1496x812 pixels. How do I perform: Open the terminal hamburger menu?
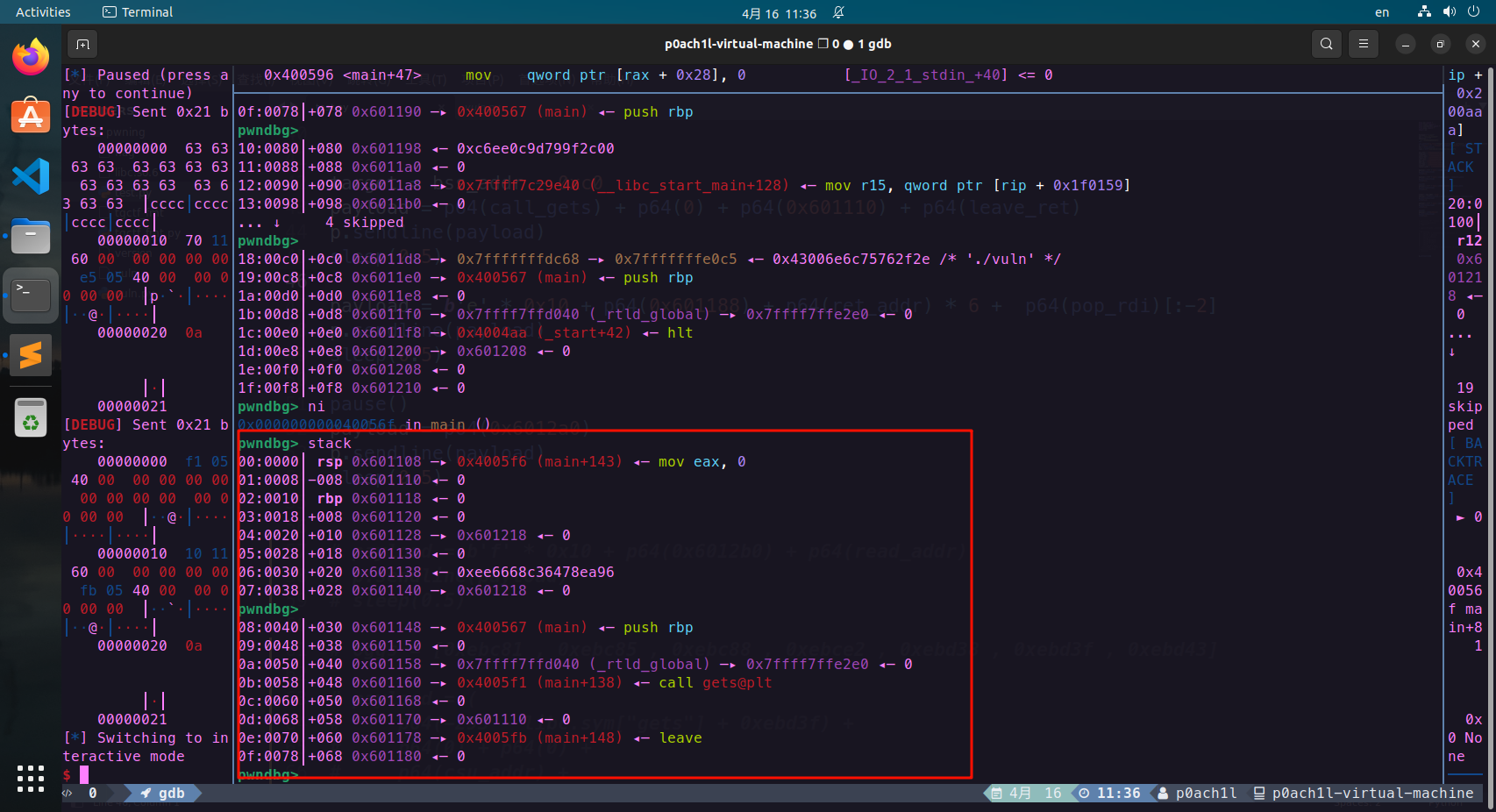(x=1364, y=44)
